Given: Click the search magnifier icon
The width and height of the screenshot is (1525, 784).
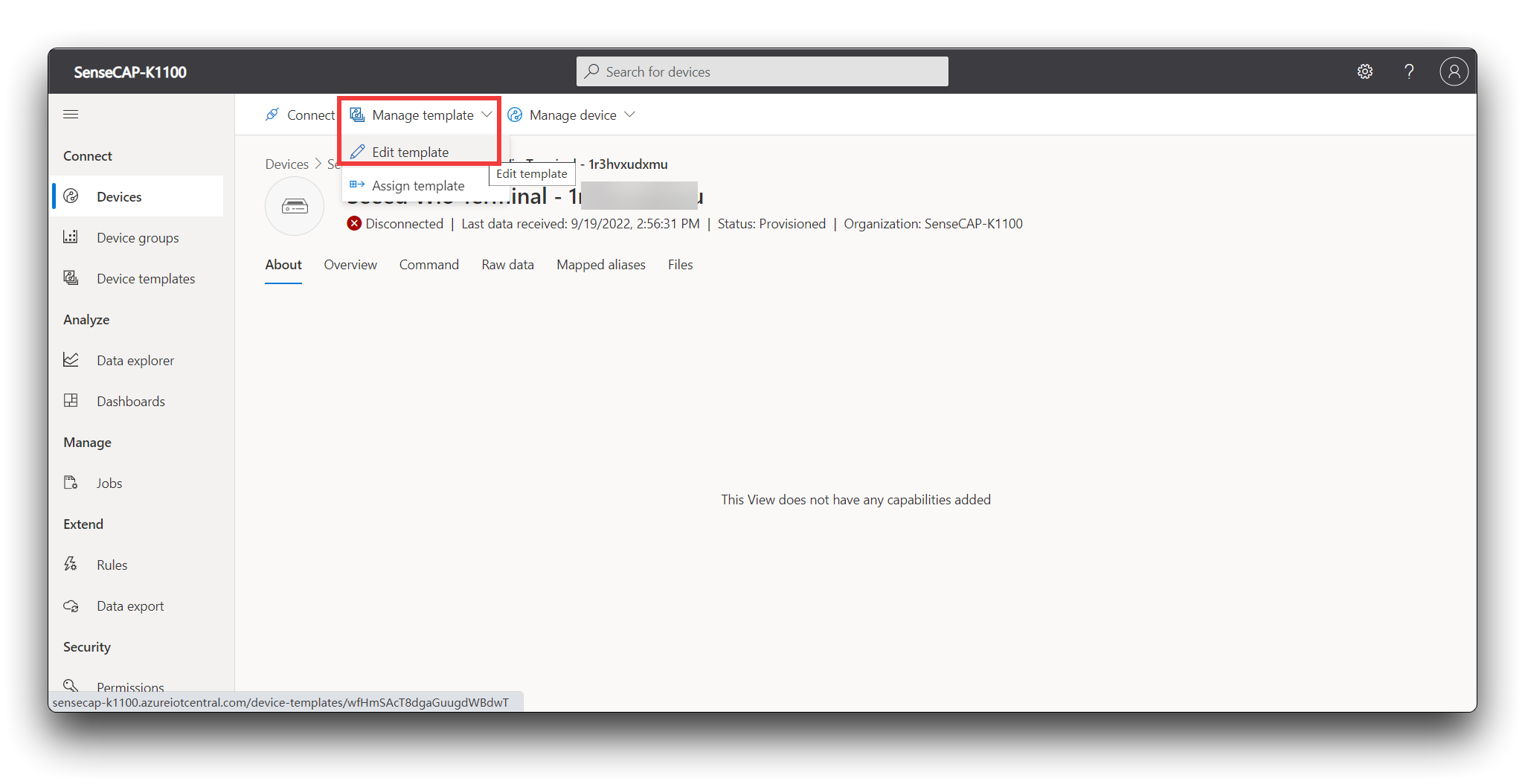Looking at the screenshot, I should pyautogui.click(x=592, y=71).
